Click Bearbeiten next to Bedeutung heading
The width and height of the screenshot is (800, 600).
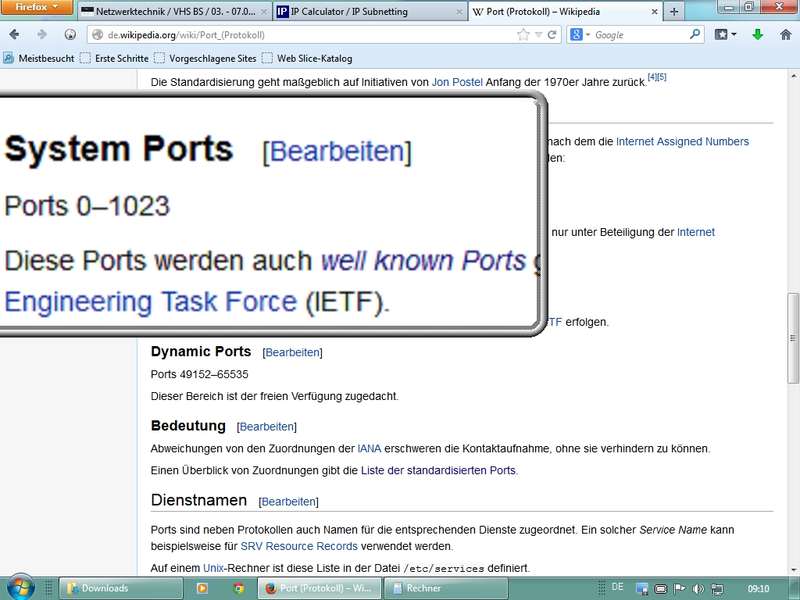click(x=267, y=427)
